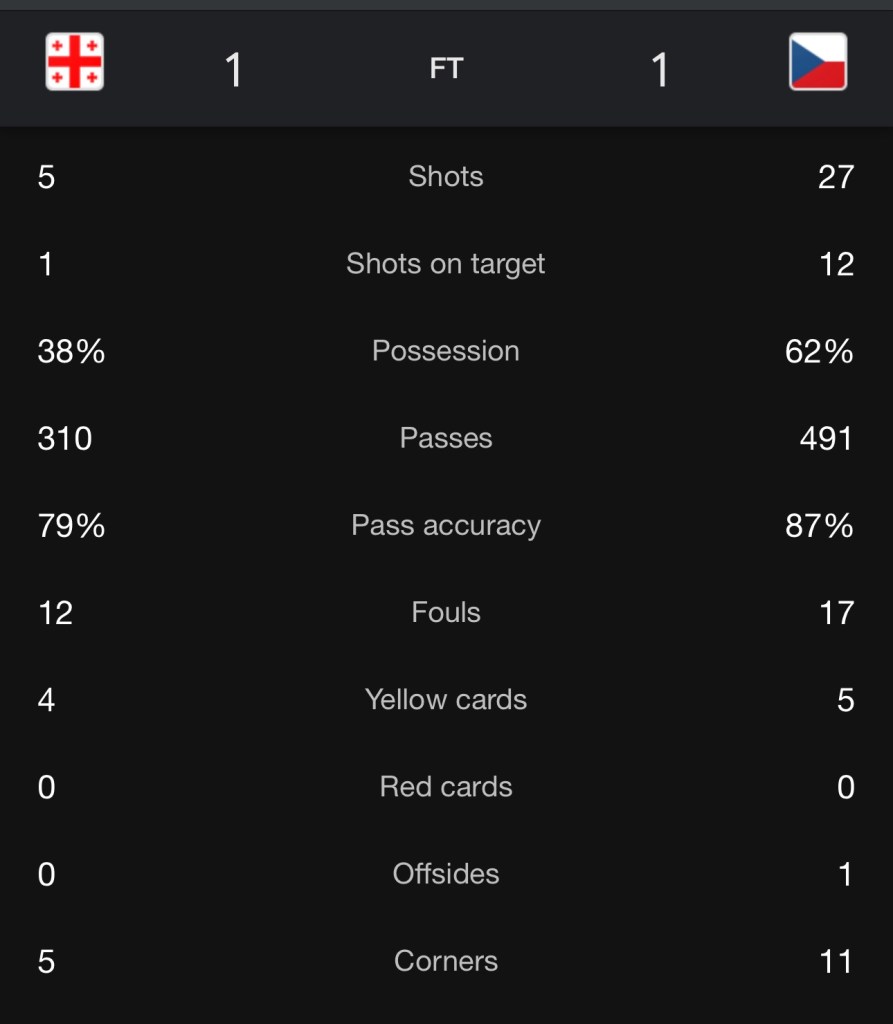Click Czech Republic's 27 shots value
This screenshot has height=1024, width=893.
[834, 177]
